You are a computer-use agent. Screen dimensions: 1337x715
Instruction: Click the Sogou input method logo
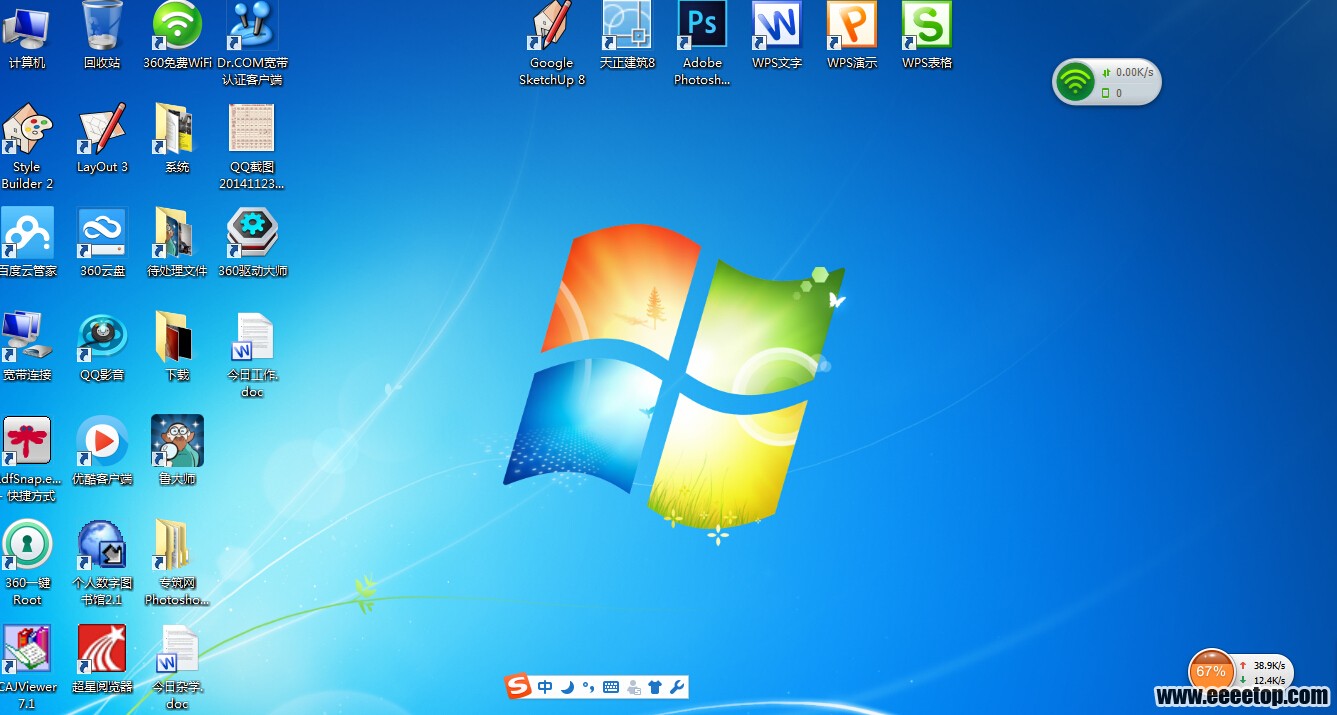pos(518,686)
